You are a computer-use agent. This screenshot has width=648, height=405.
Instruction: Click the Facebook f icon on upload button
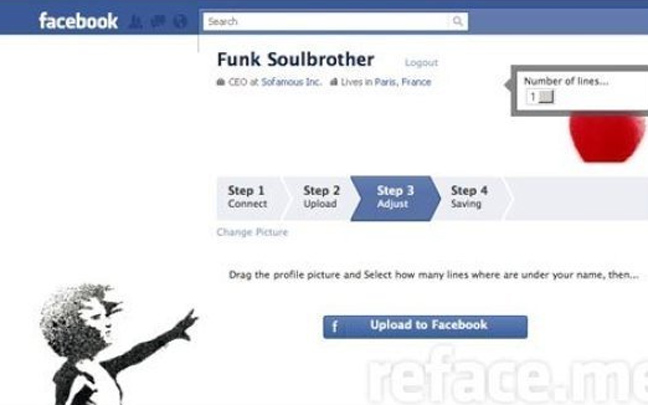click(x=335, y=327)
